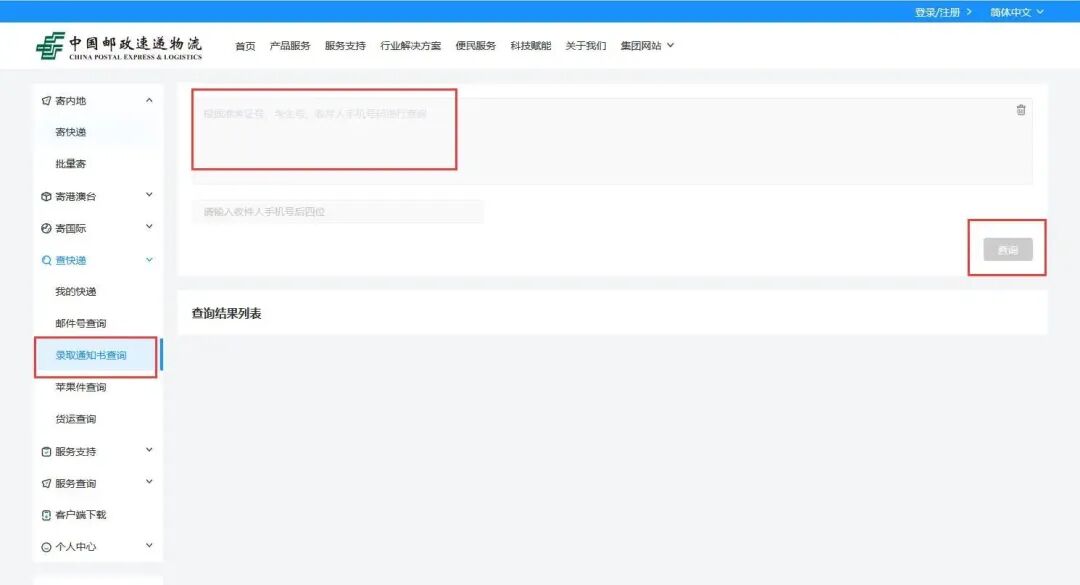Viewport: 1080px width, 585px height.
Task: Click the grey 查询 button
Action: [x=1008, y=249]
